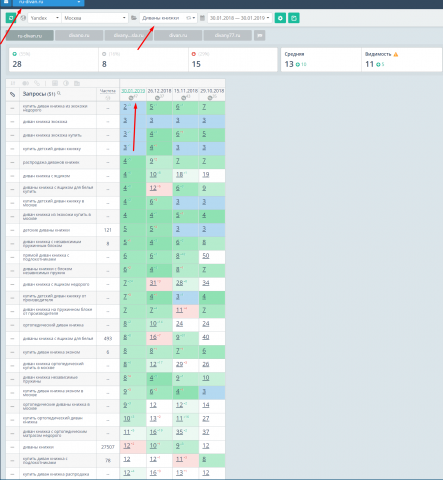
Task: Click the query 'ортопедический диван книжка'
Action: pos(53,325)
